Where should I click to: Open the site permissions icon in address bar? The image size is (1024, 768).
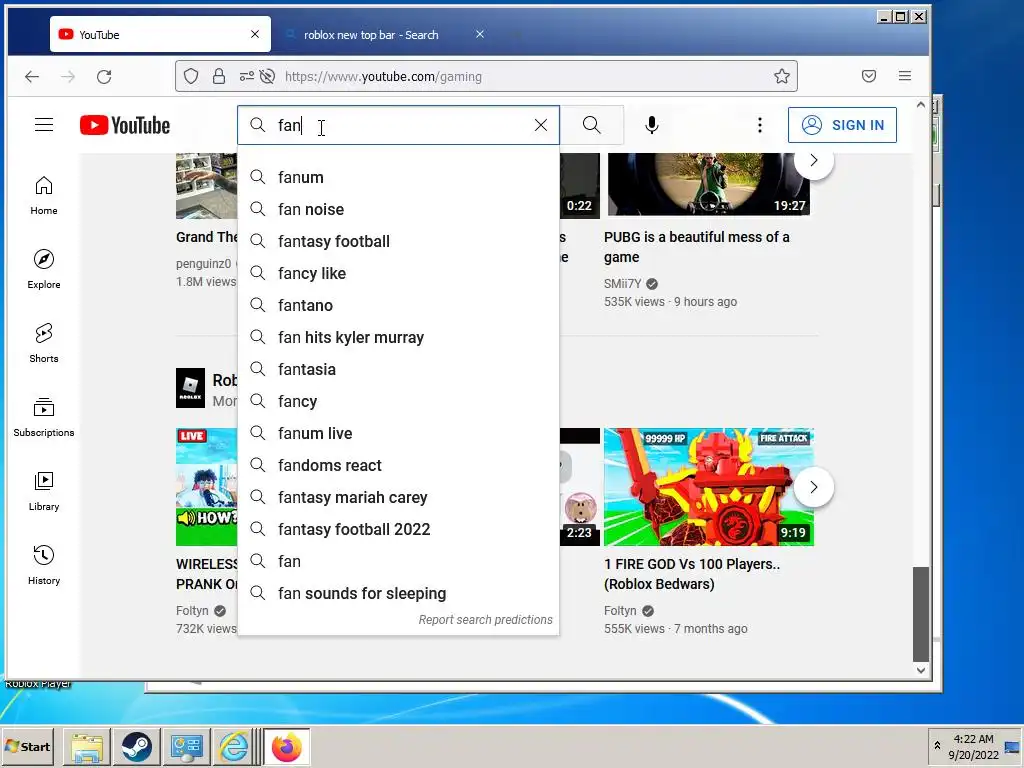(x=246, y=76)
